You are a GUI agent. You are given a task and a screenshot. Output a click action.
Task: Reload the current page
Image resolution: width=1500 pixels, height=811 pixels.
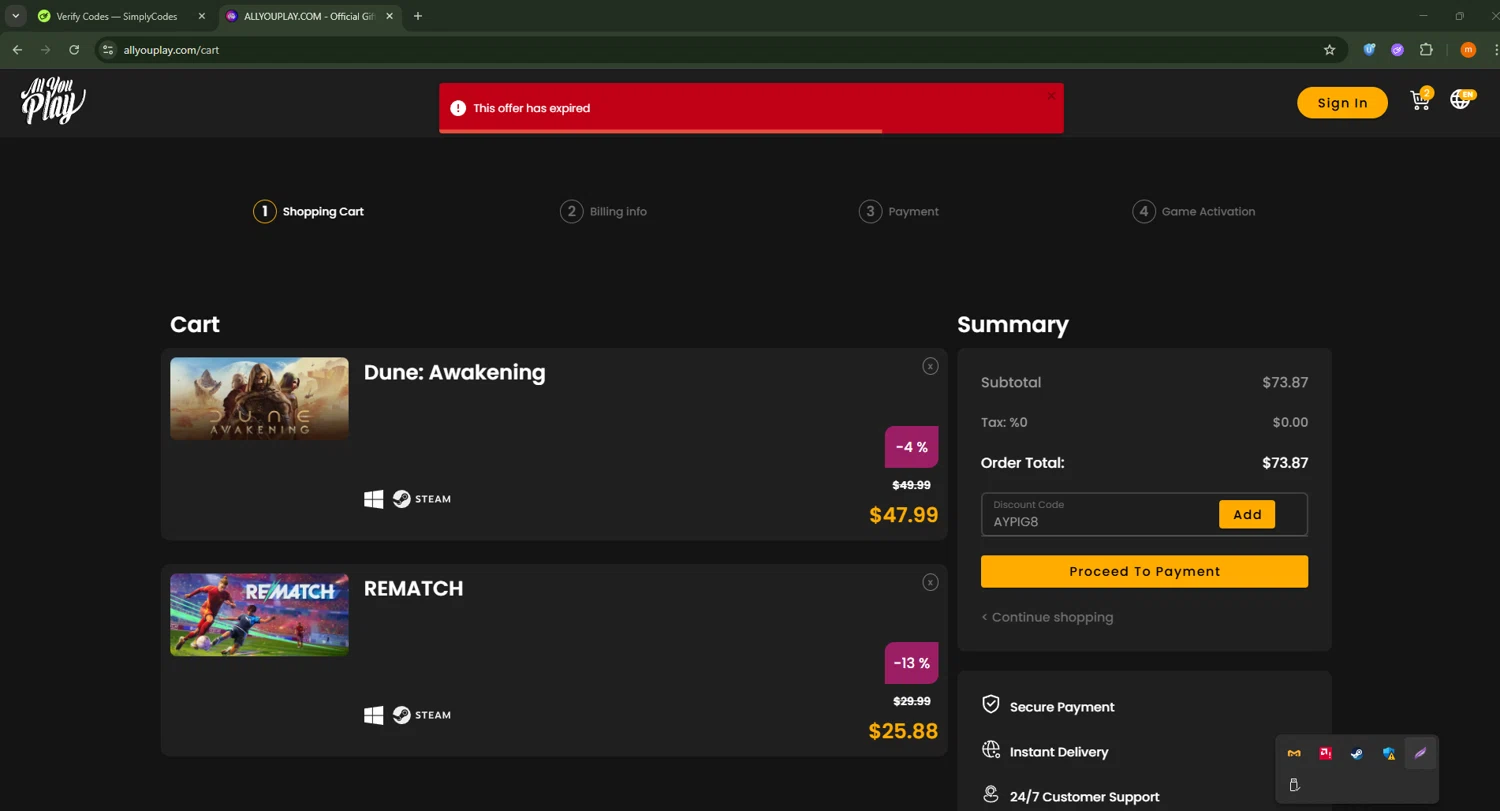pos(74,50)
